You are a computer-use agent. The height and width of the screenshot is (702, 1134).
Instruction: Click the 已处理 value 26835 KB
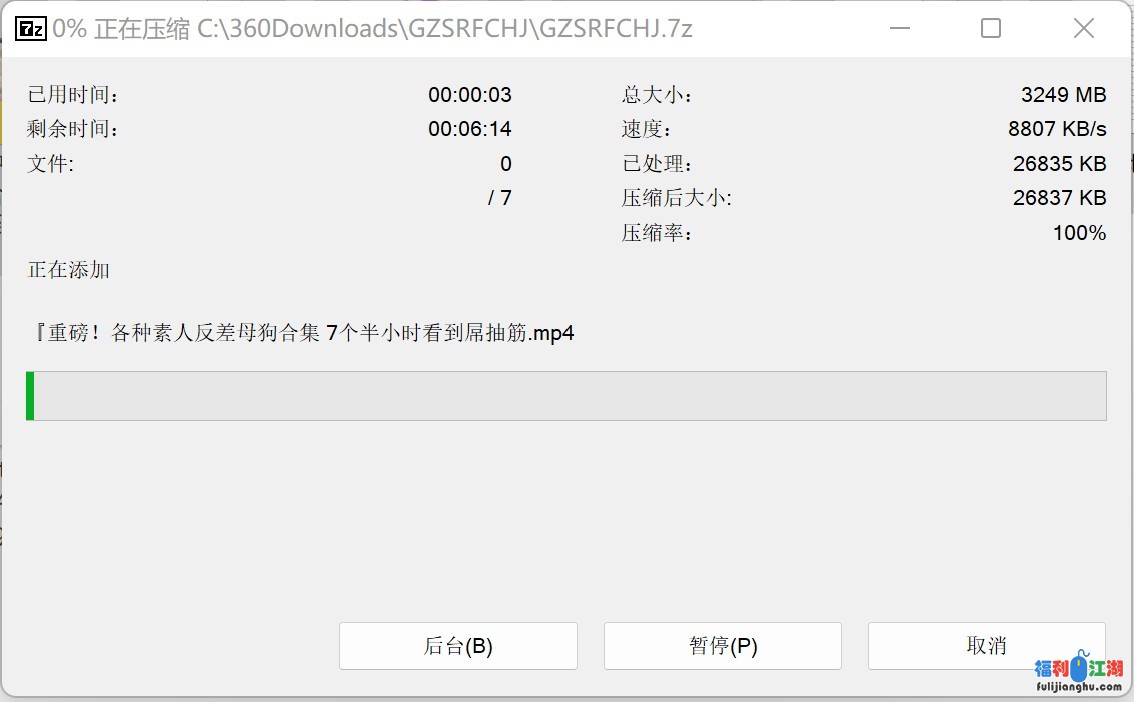pos(1059,163)
